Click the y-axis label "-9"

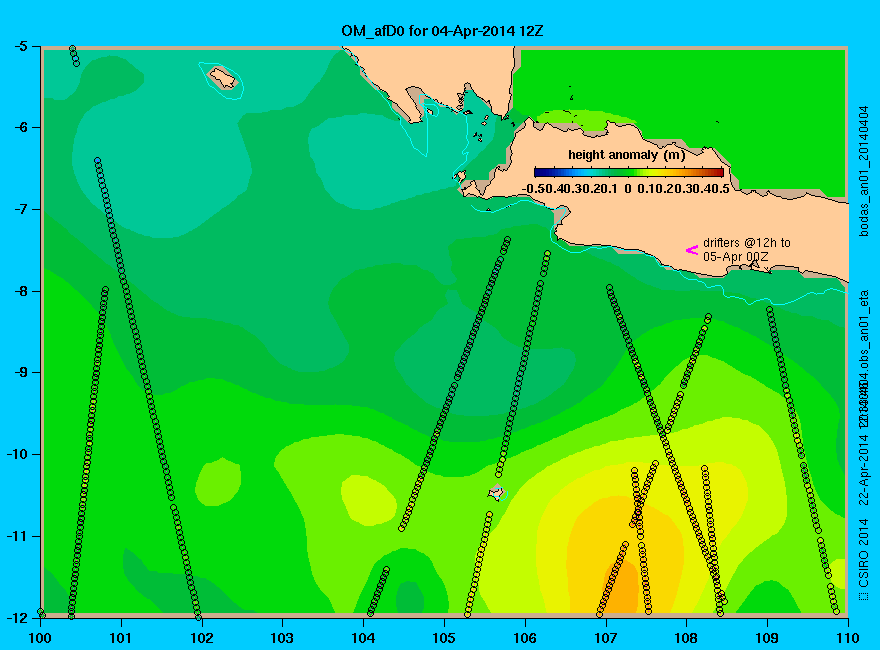click(x=20, y=372)
